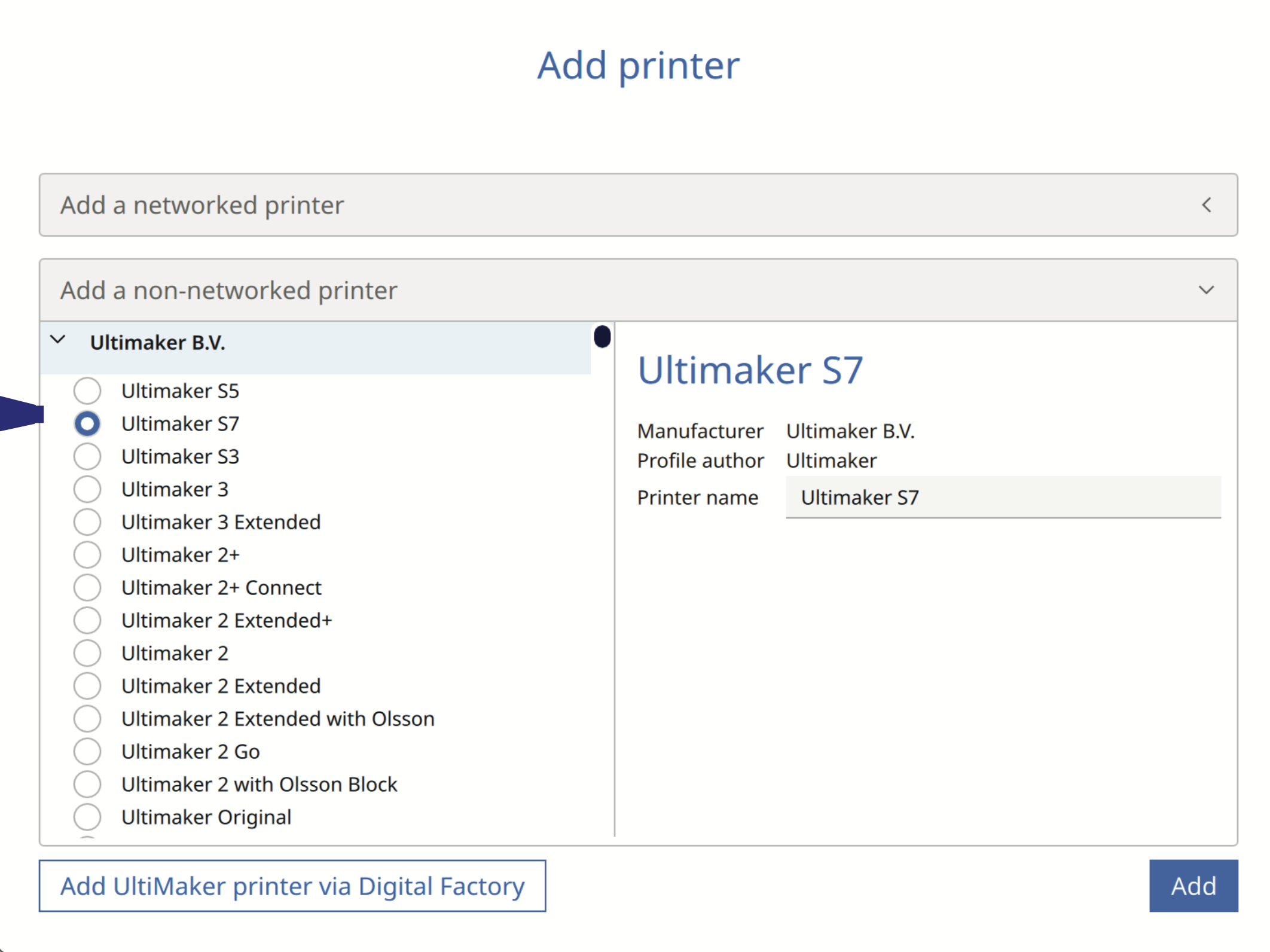Screen dimensions: 1270x952
Task: Pick the Ultimaker 3 radio option
Action: [87, 490]
